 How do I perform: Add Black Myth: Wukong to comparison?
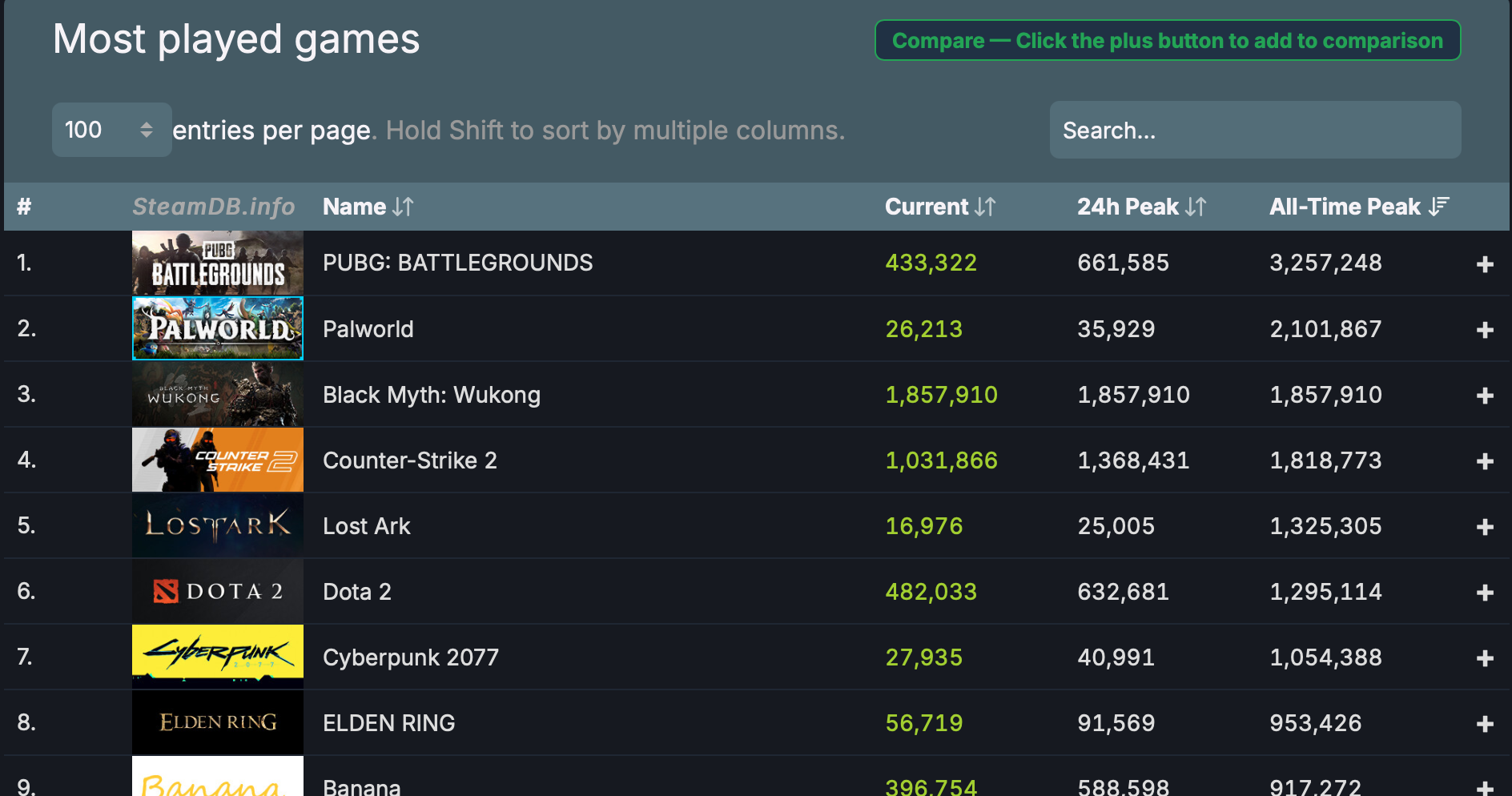coord(1485,395)
